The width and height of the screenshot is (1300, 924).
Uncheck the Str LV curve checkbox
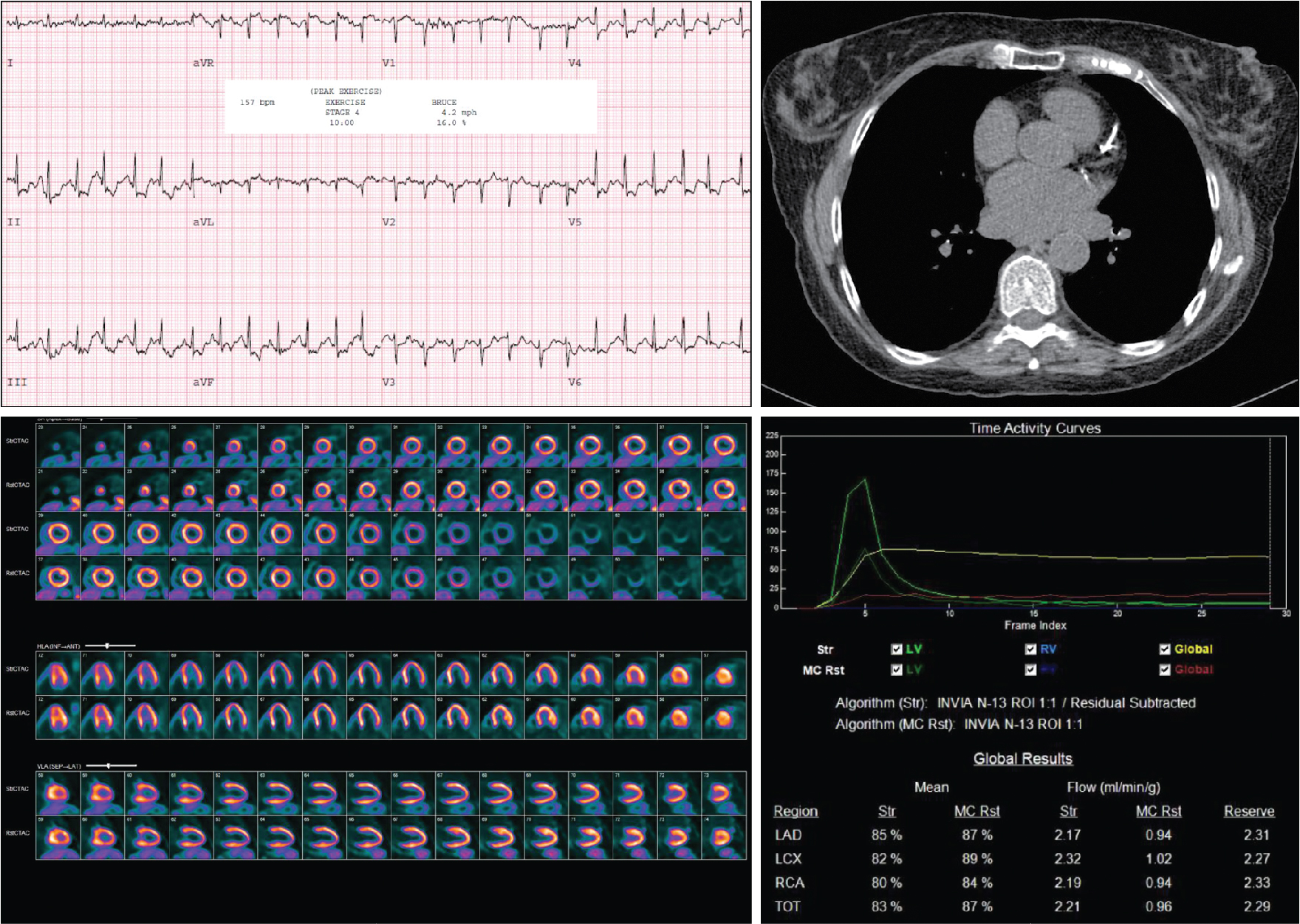(896, 649)
